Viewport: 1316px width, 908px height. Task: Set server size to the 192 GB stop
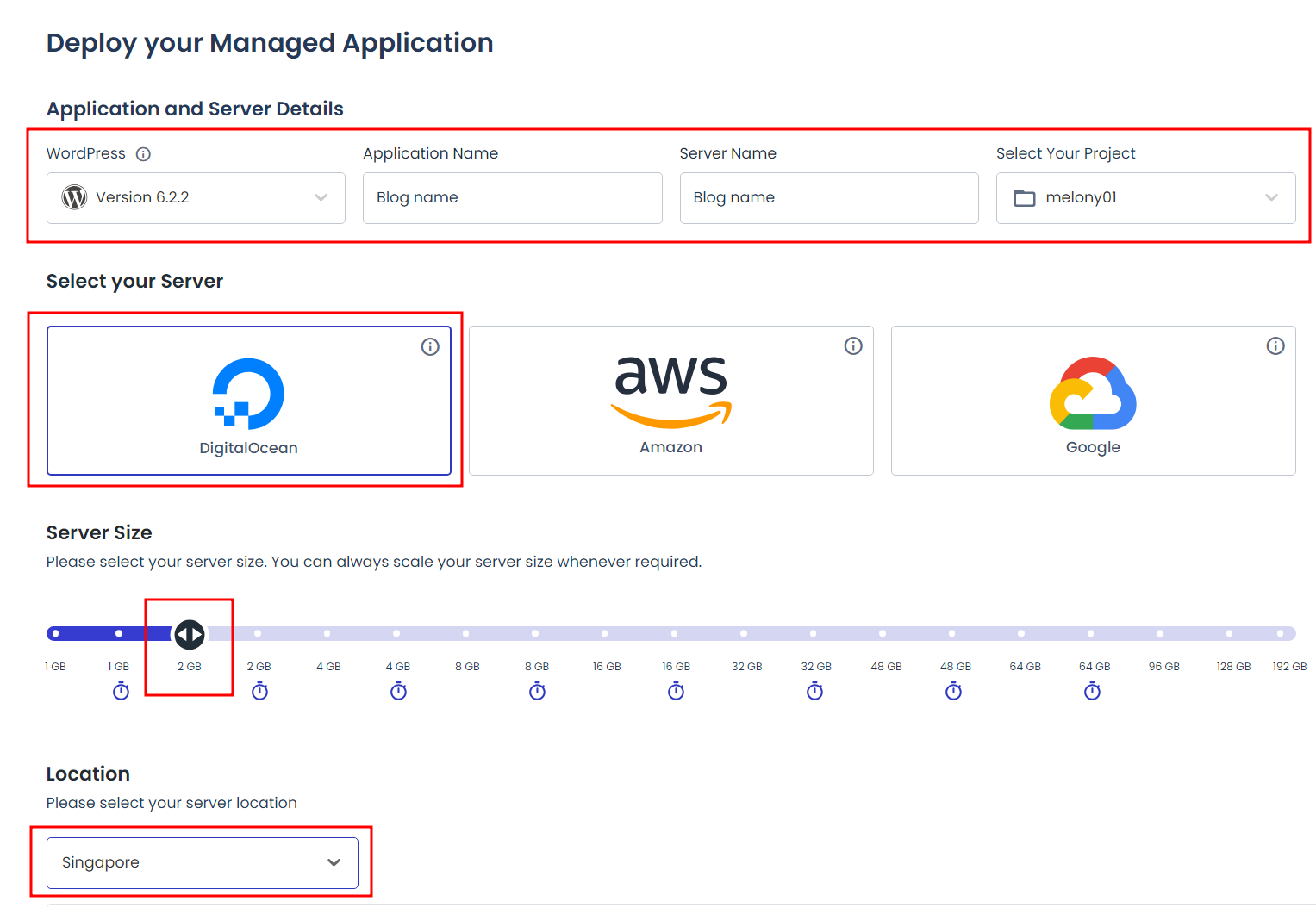click(x=1282, y=633)
